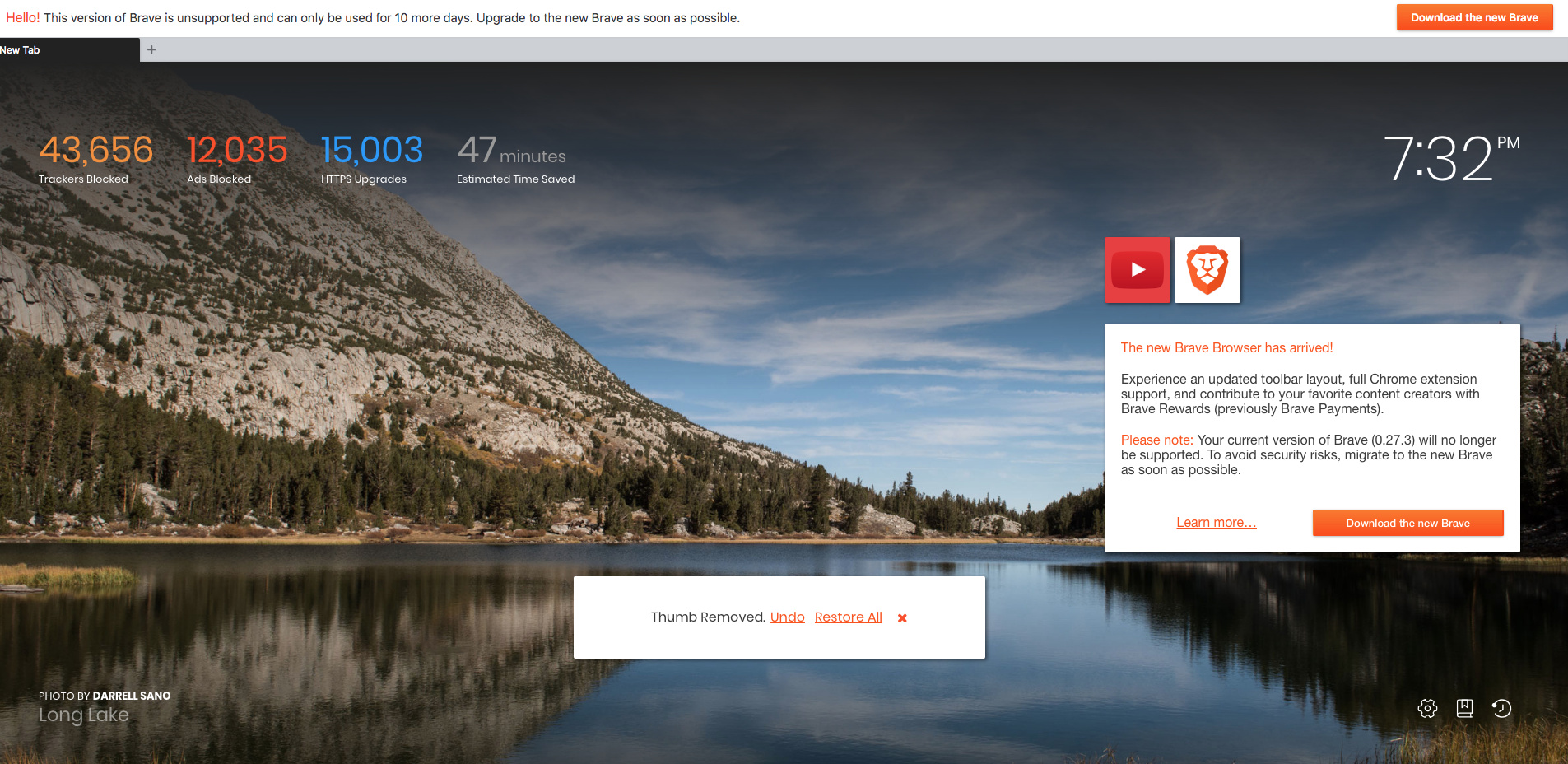Open the Brave lion top site tile
Image resolution: width=1568 pixels, height=764 pixels.
pos(1207,270)
